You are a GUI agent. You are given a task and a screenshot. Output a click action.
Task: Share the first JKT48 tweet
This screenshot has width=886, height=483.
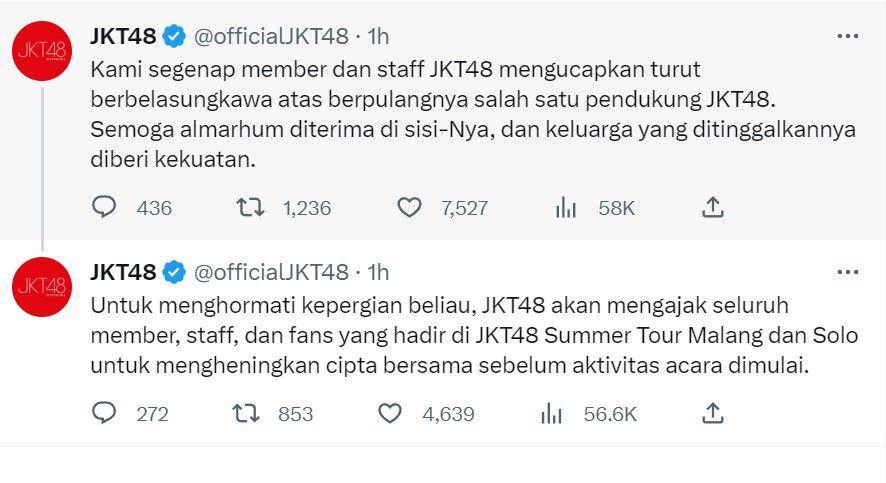[x=713, y=207]
